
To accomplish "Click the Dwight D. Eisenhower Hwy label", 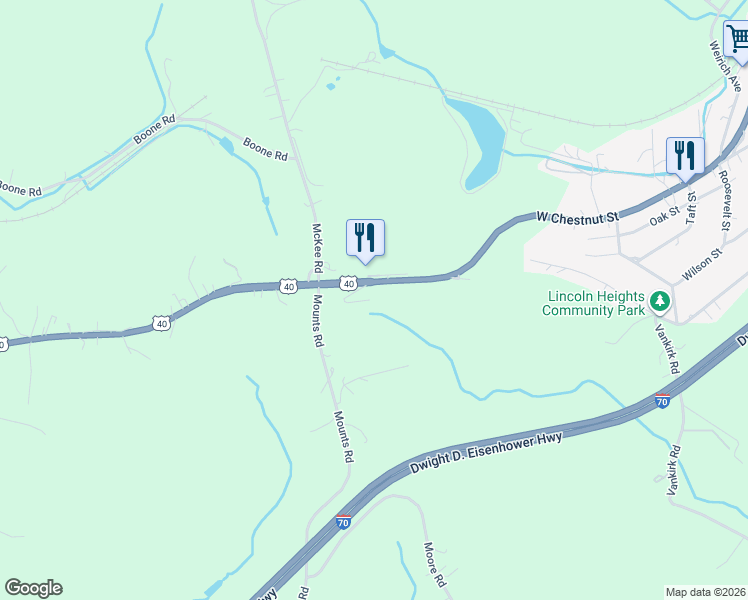I will (x=487, y=452).
